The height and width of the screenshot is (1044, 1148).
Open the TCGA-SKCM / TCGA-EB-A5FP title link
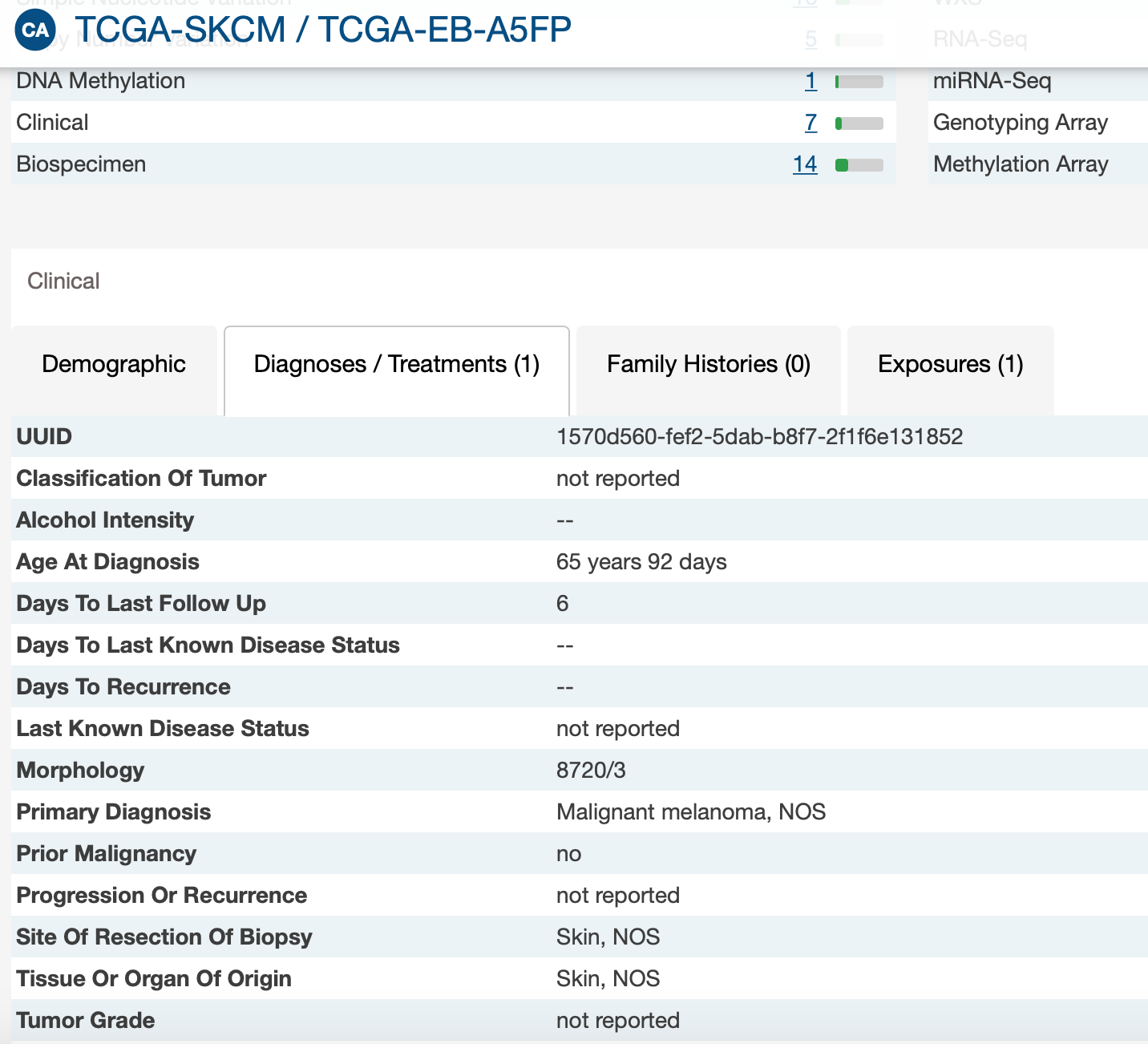pos(323,30)
